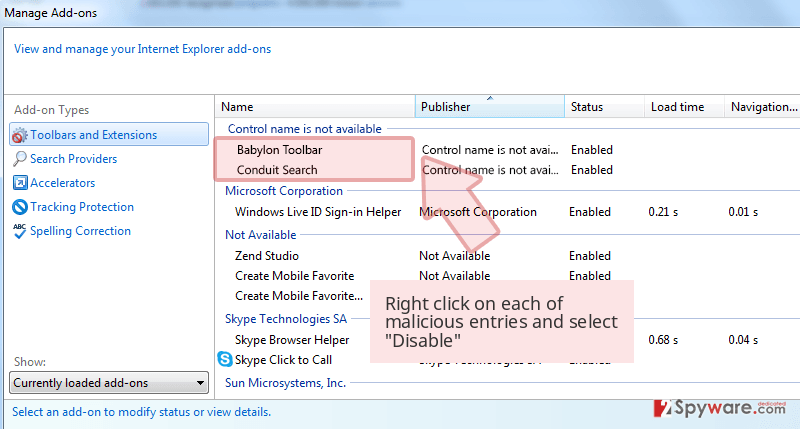Choose Spelling Correction add-on type

[x=81, y=231]
